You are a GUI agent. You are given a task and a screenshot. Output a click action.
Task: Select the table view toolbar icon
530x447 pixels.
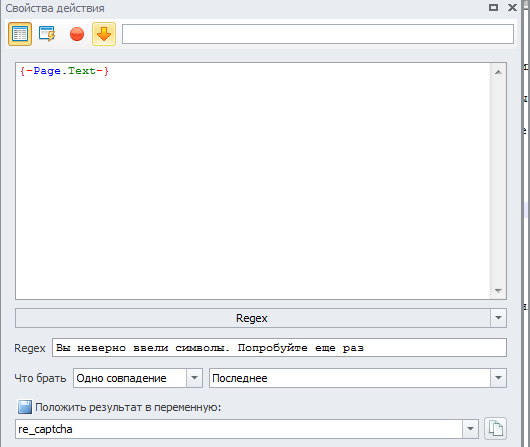[x=20, y=34]
